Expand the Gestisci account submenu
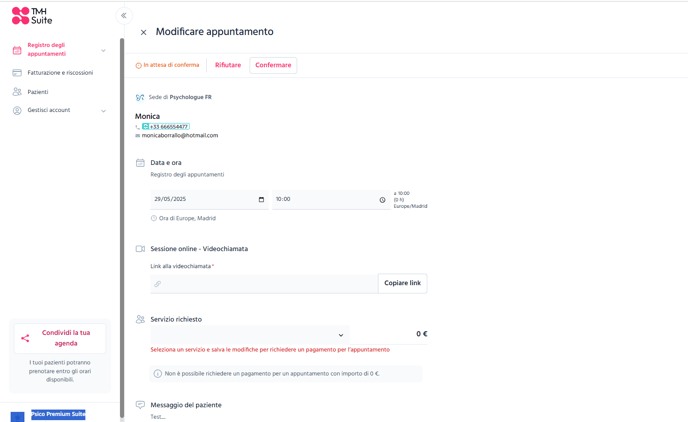Viewport: 688px width, 422px height. pyautogui.click(x=104, y=111)
